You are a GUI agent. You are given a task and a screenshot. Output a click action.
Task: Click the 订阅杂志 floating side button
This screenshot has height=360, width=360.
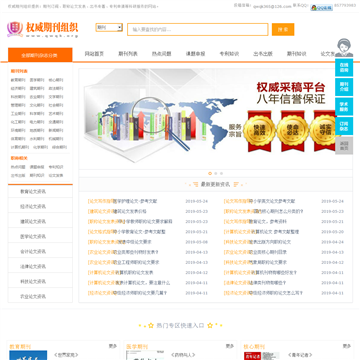click(344, 126)
